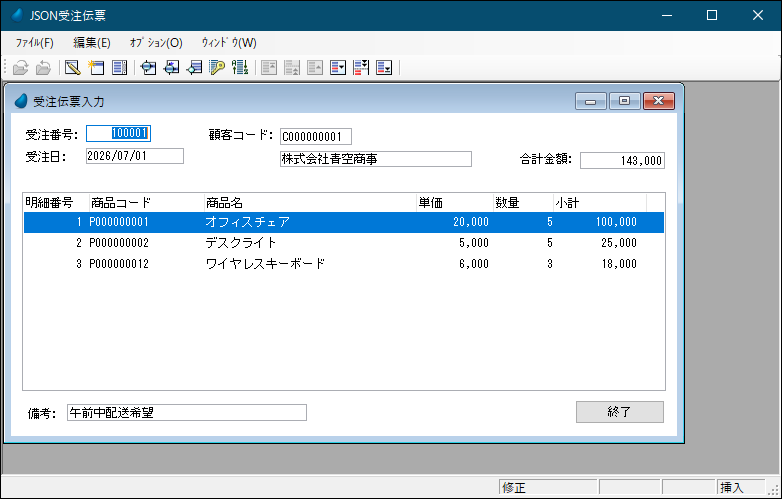
Task: Click the water drop icon in 受注伝票入力 title
Action: (21, 101)
